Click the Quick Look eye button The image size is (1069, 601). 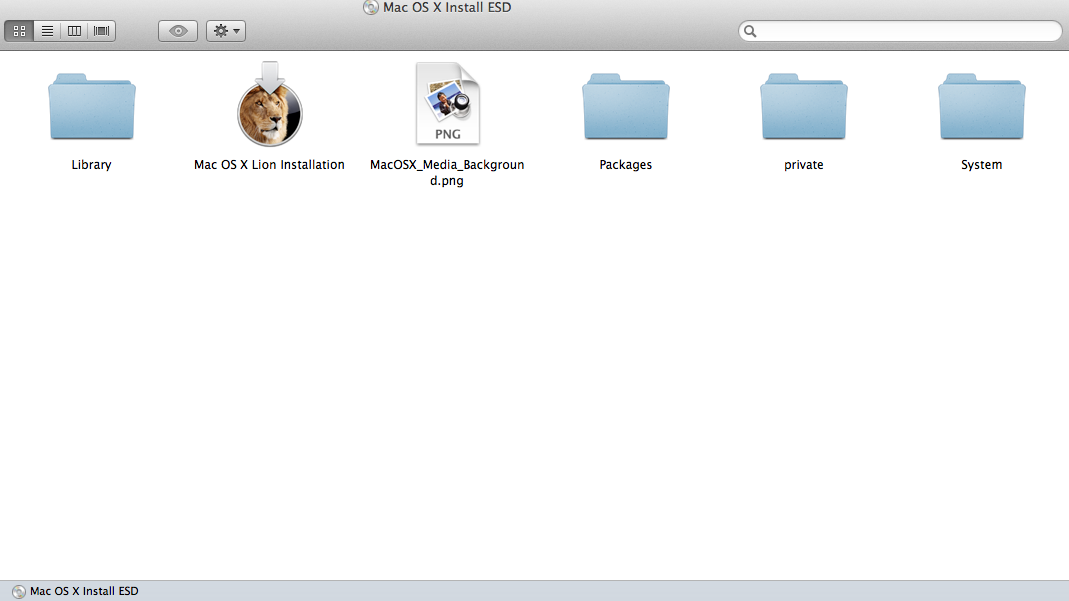(x=178, y=31)
